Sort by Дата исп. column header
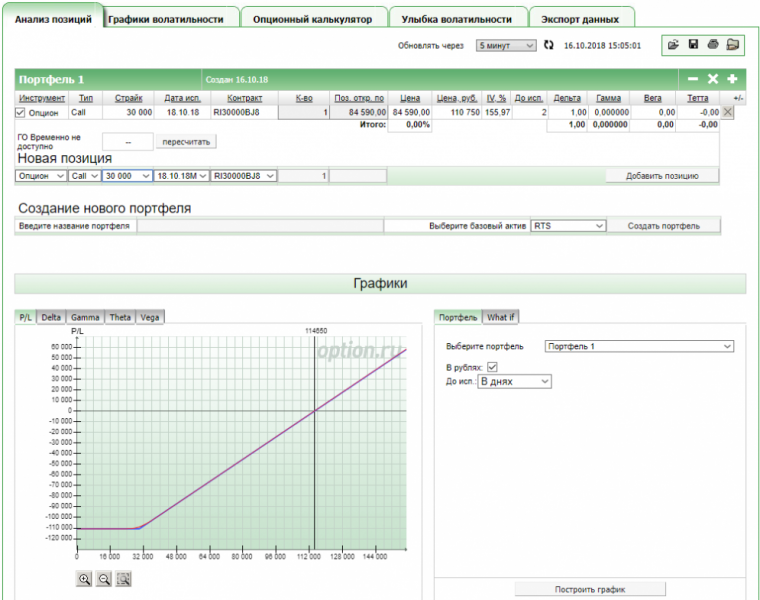This screenshot has width=760, height=600. (x=182, y=98)
